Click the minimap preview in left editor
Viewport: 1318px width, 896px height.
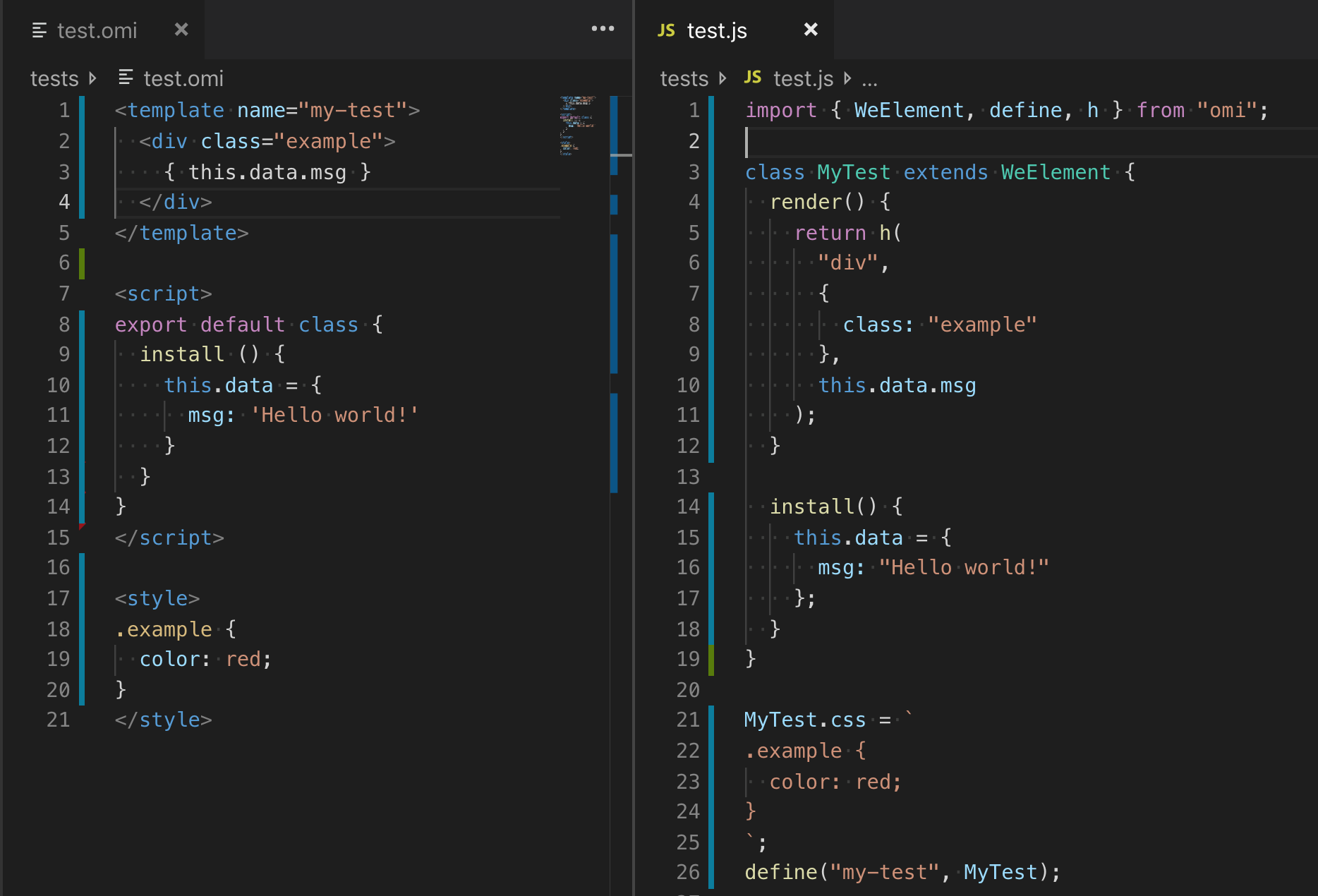(579, 126)
